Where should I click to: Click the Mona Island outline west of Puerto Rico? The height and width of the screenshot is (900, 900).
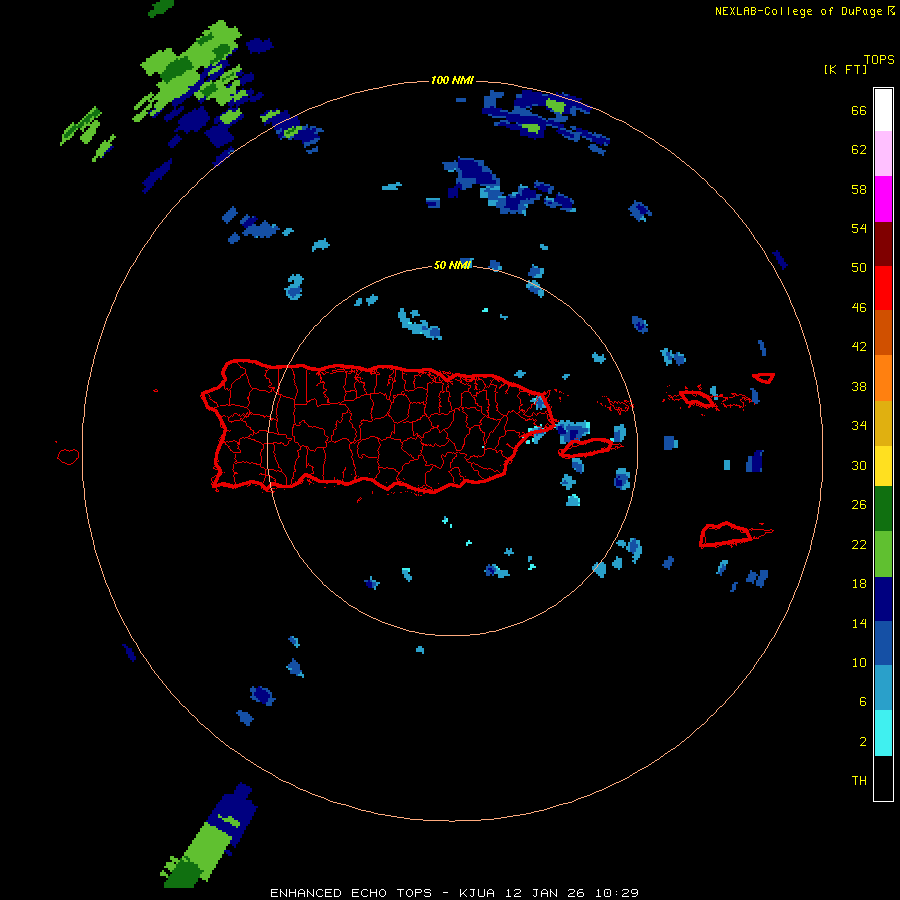point(68,456)
